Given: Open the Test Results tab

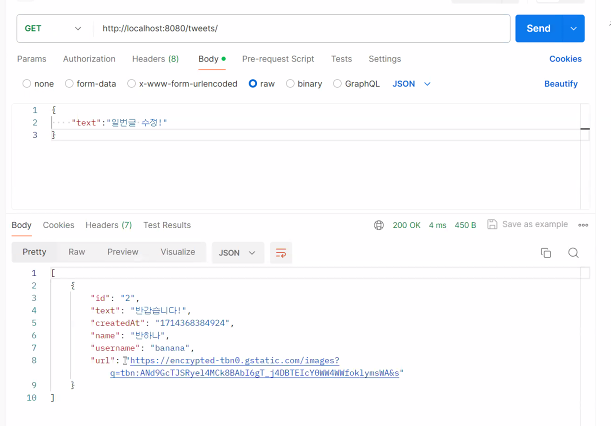Looking at the screenshot, I should tap(167, 225).
